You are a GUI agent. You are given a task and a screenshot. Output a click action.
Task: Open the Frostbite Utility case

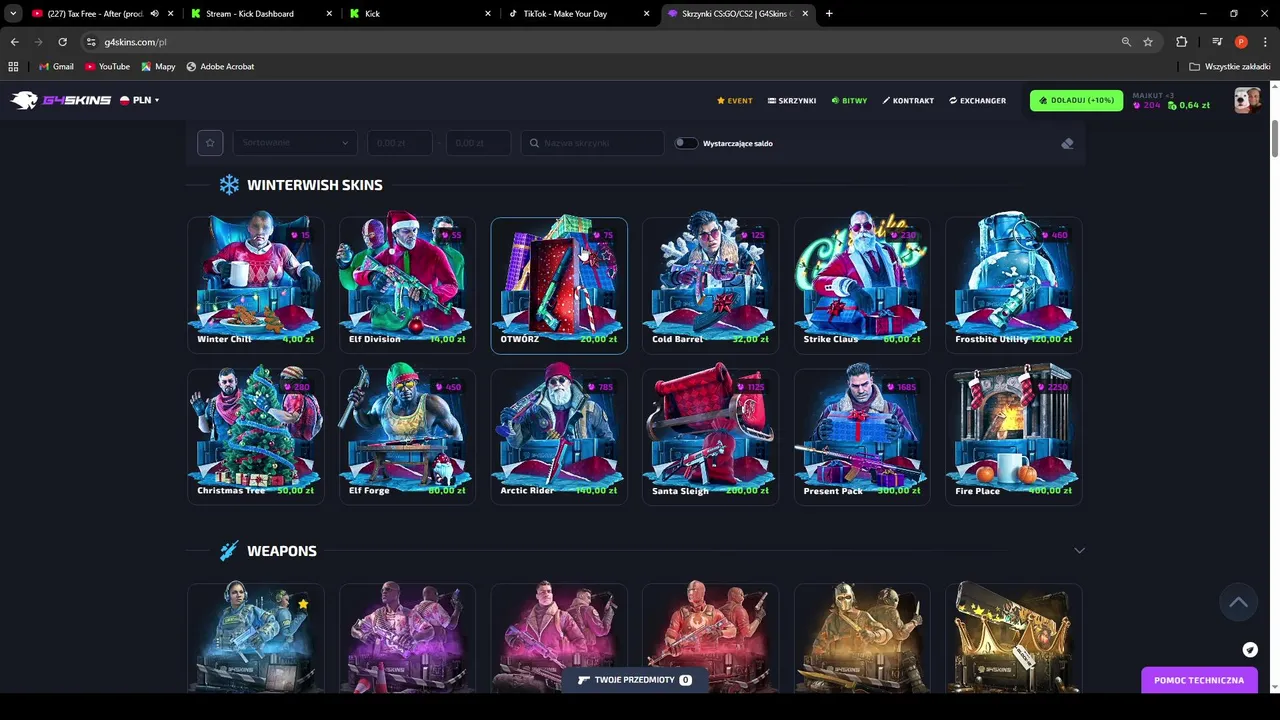click(1013, 285)
